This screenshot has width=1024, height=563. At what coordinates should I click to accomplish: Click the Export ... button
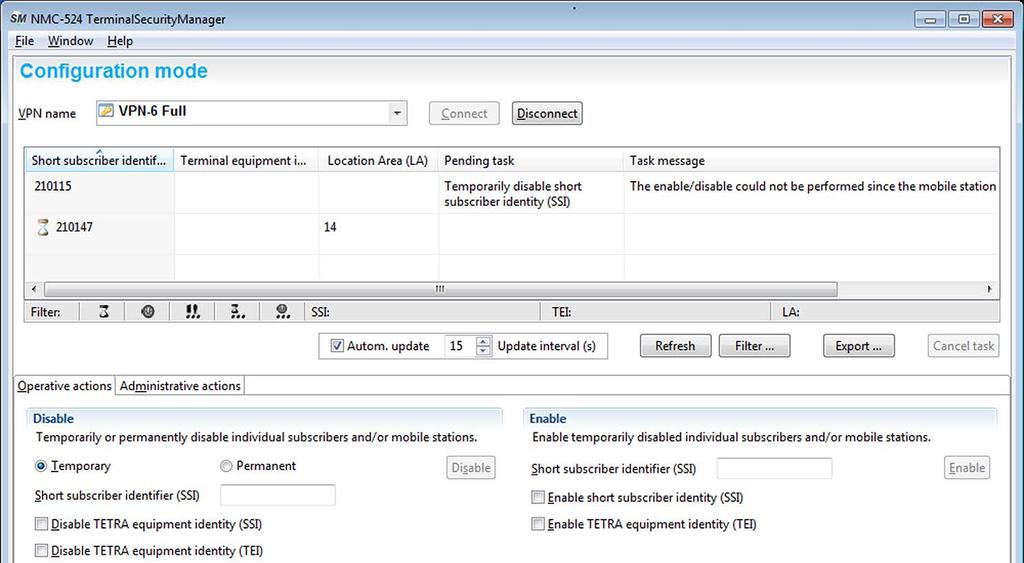tap(859, 346)
